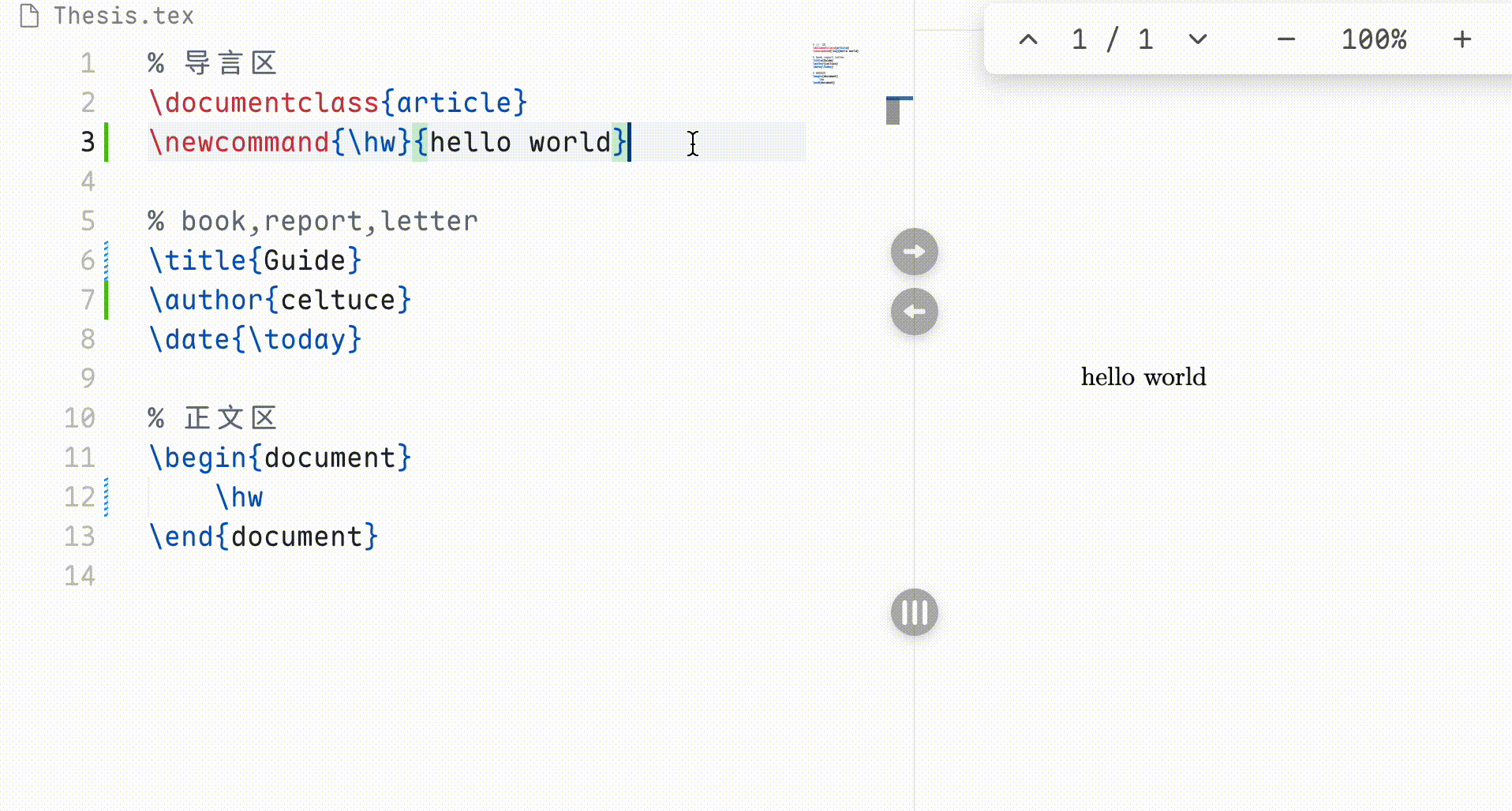Go to previous page with up chevron
The height and width of the screenshot is (811, 1512).
point(1028,39)
